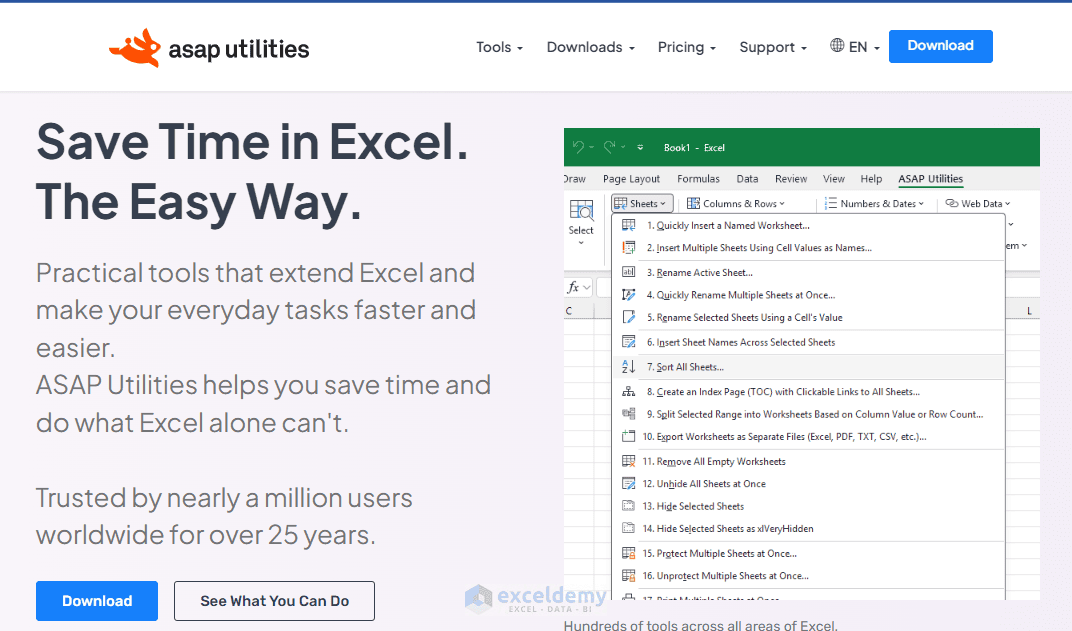This screenshot has height=631, width=1072.
Task: Expand the Web Data dropdown
Action: click(978, 204)
